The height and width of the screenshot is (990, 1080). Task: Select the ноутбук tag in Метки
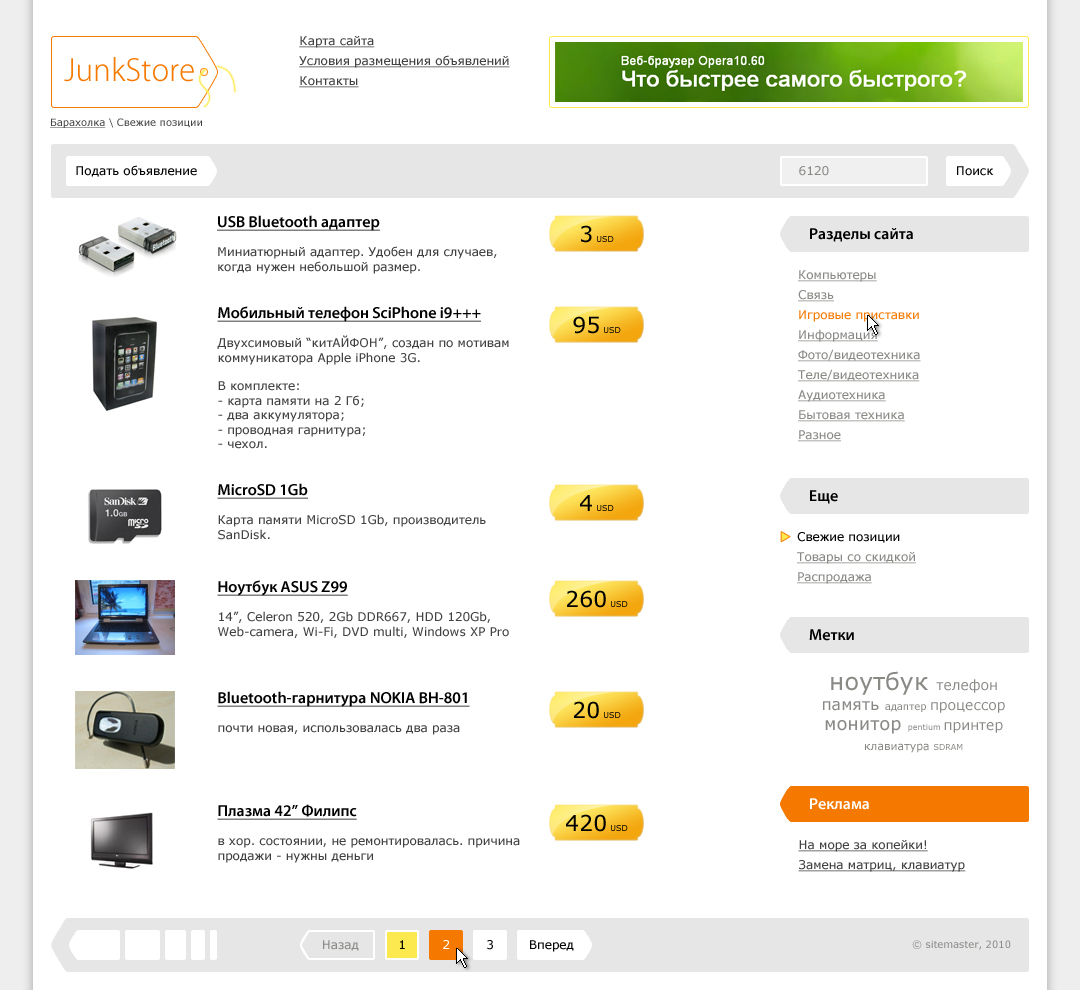[878, 682]
